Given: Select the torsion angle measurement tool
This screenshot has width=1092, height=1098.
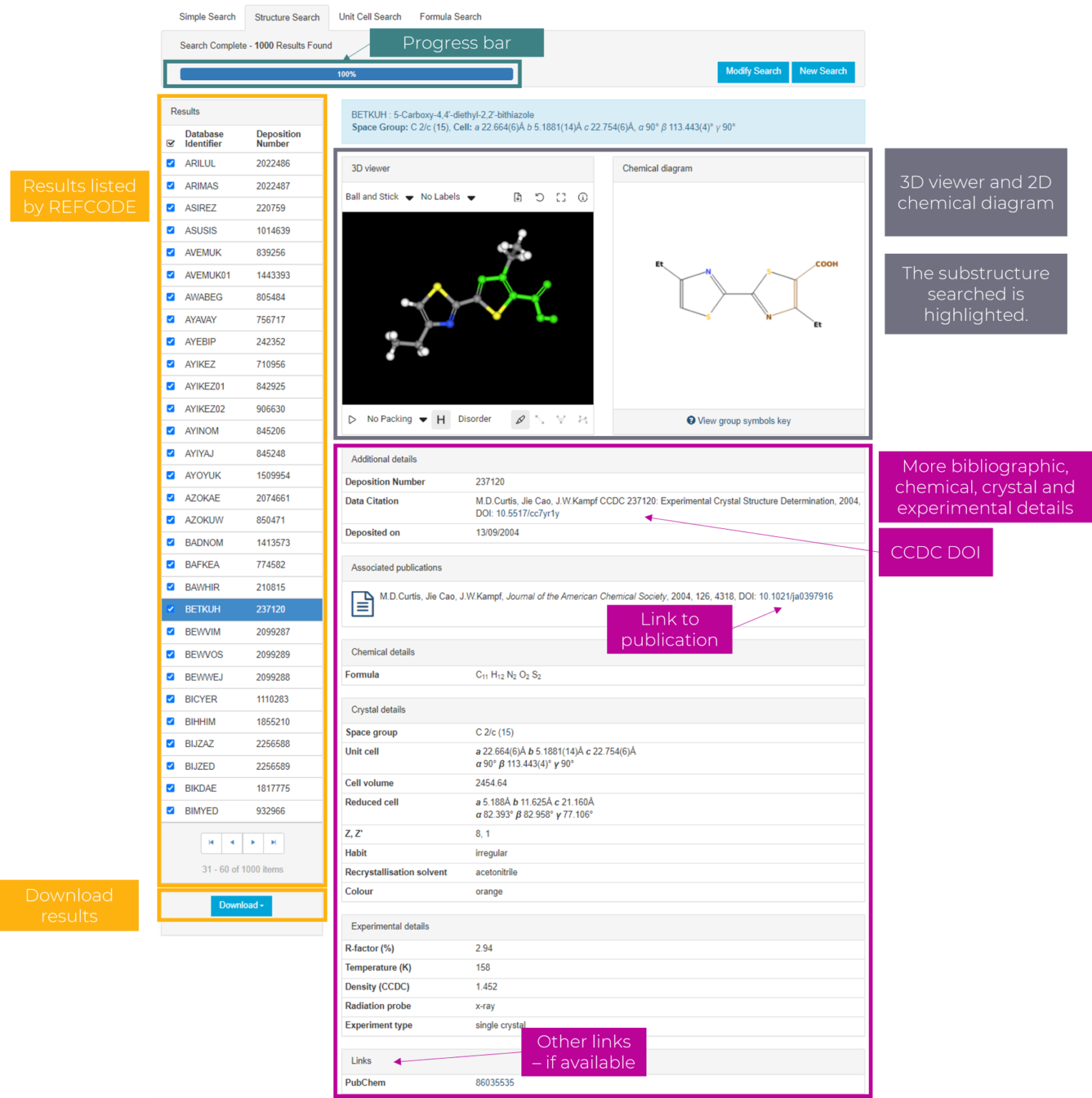Looking at the screenshot, I should [x=583, y=420].
